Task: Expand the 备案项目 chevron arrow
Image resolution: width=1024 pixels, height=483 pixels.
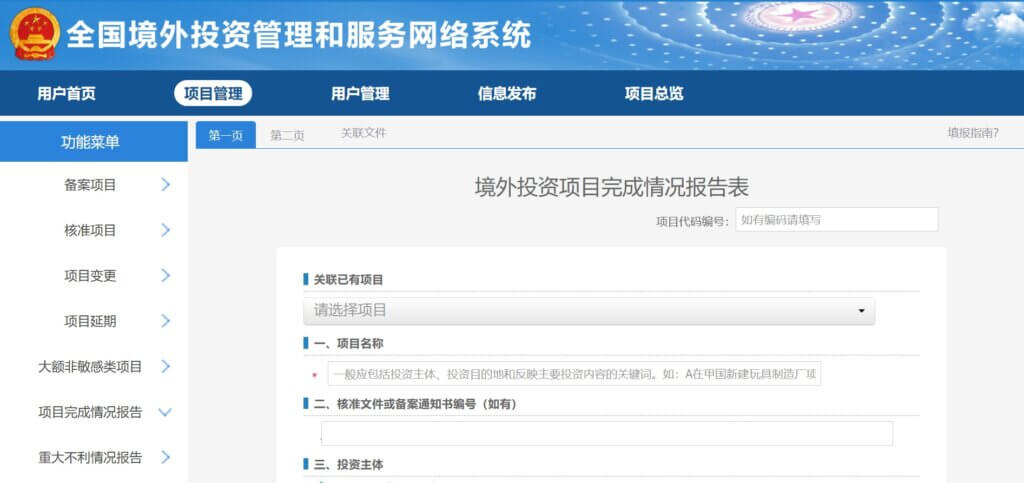Action: click(165, 184)
